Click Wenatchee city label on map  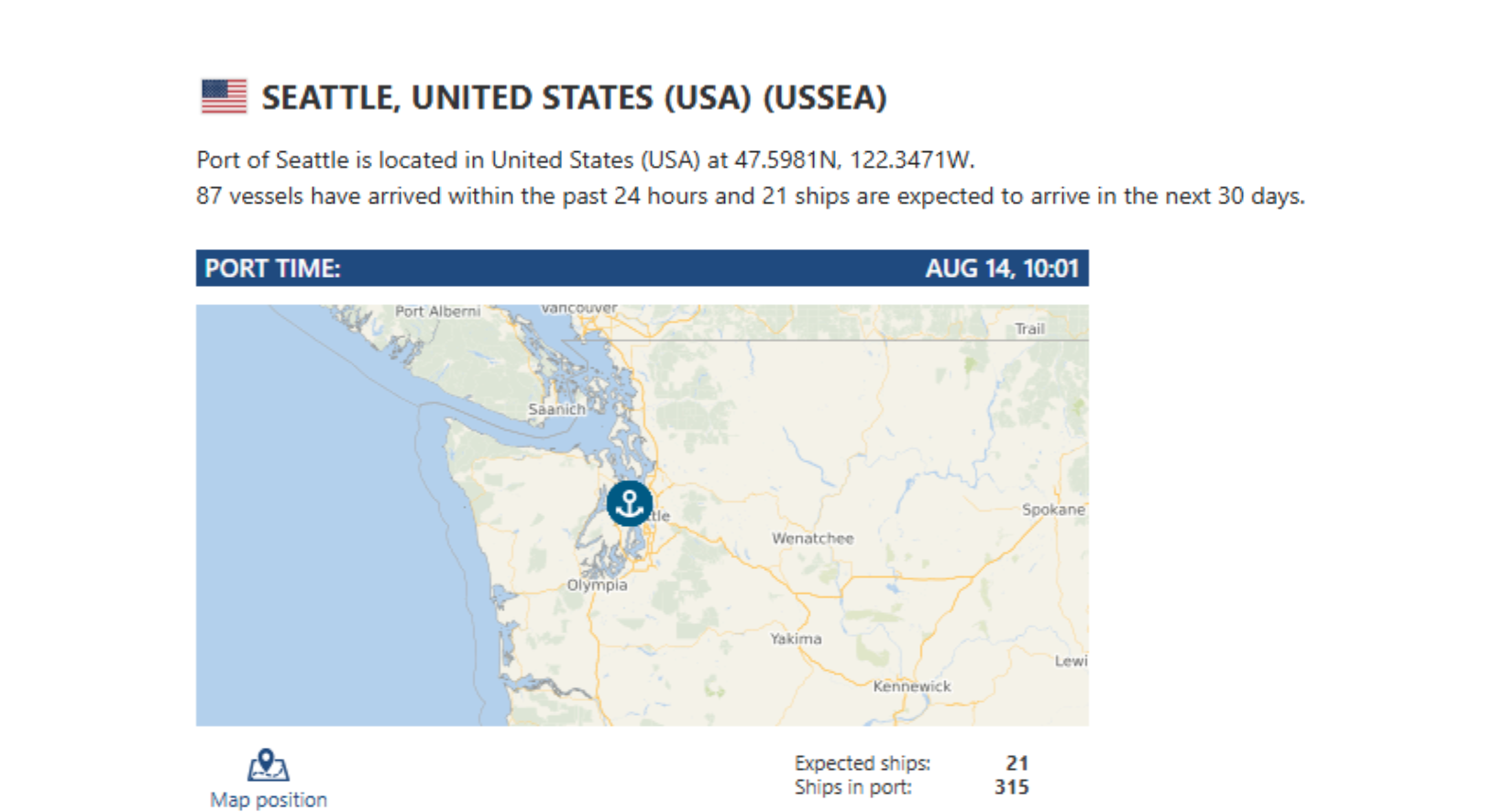point(812,538)
